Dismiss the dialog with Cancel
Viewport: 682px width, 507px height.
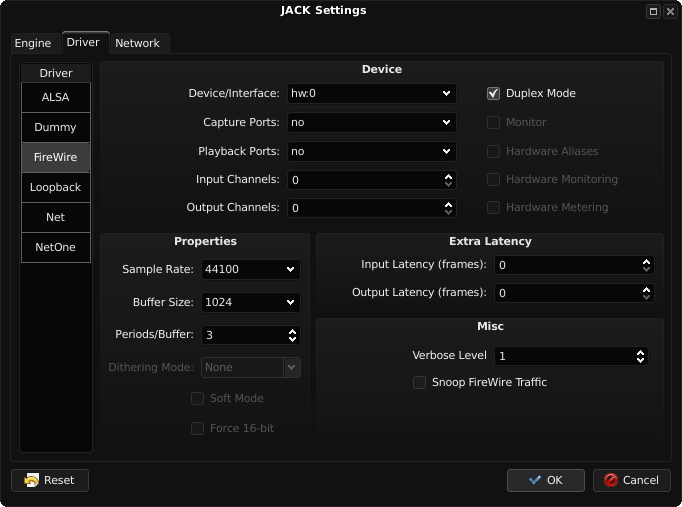pyautogui.click(x=632, y=480)
